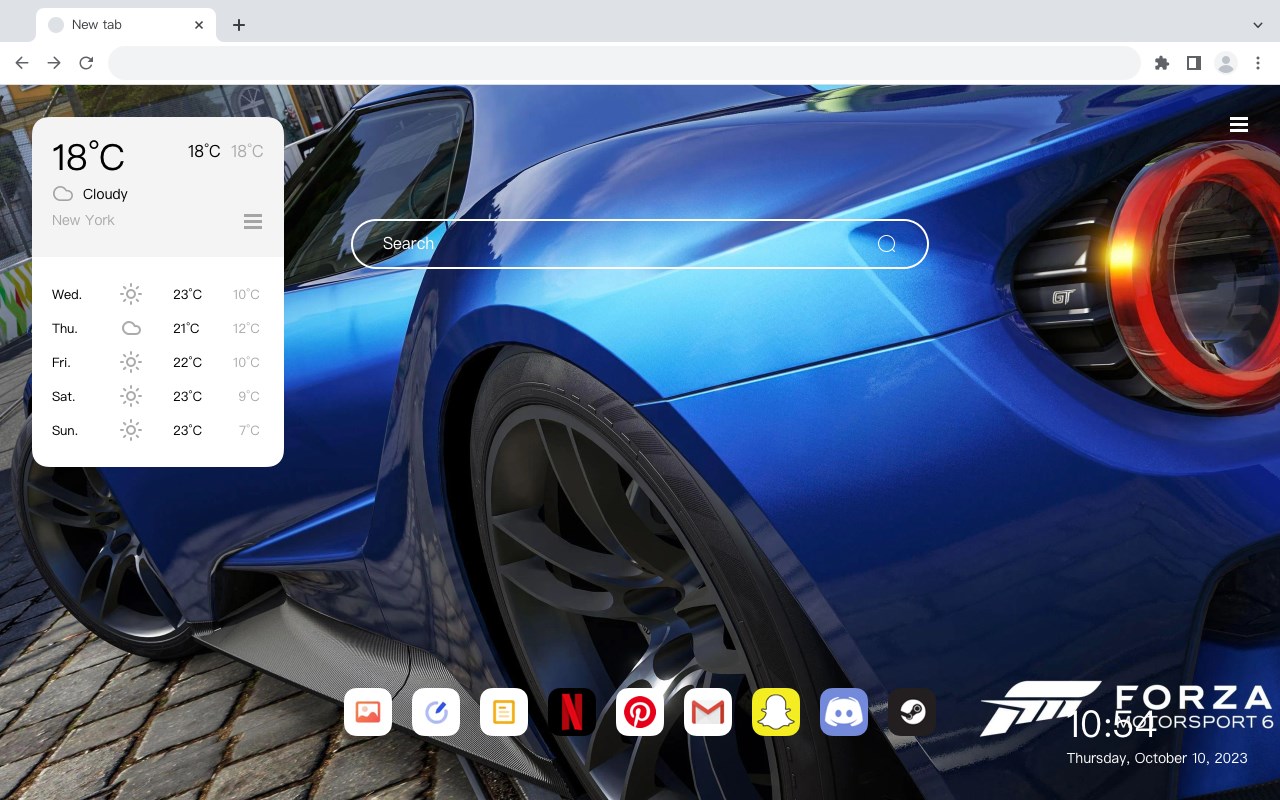Select the Wed. forecast row label
The image size is (1280, 800).
(67, 295)
